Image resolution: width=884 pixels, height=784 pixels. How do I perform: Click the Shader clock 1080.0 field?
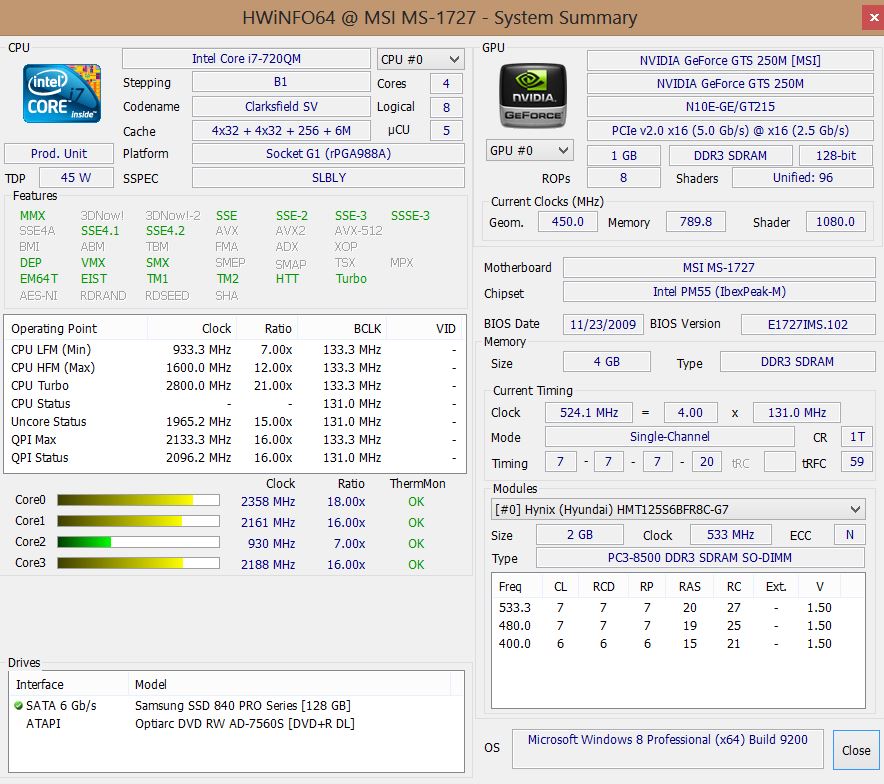836,222
